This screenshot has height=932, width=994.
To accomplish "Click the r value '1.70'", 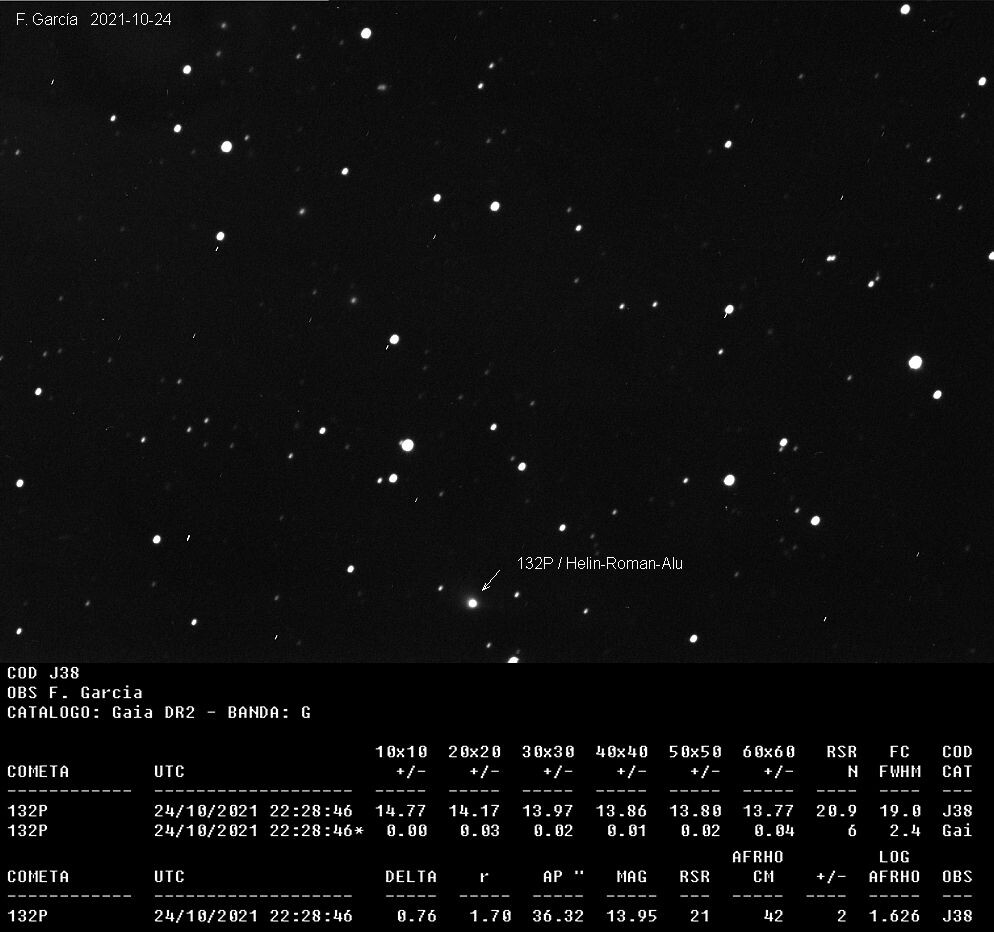I will point(491,916).
